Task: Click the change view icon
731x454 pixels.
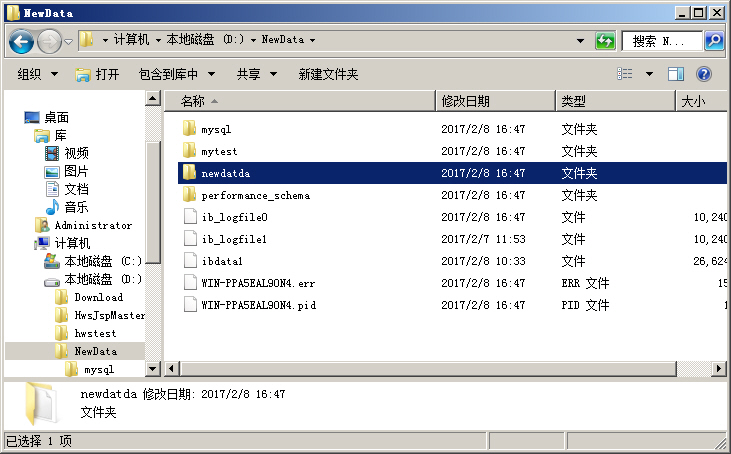Action: tap(625, 74)
